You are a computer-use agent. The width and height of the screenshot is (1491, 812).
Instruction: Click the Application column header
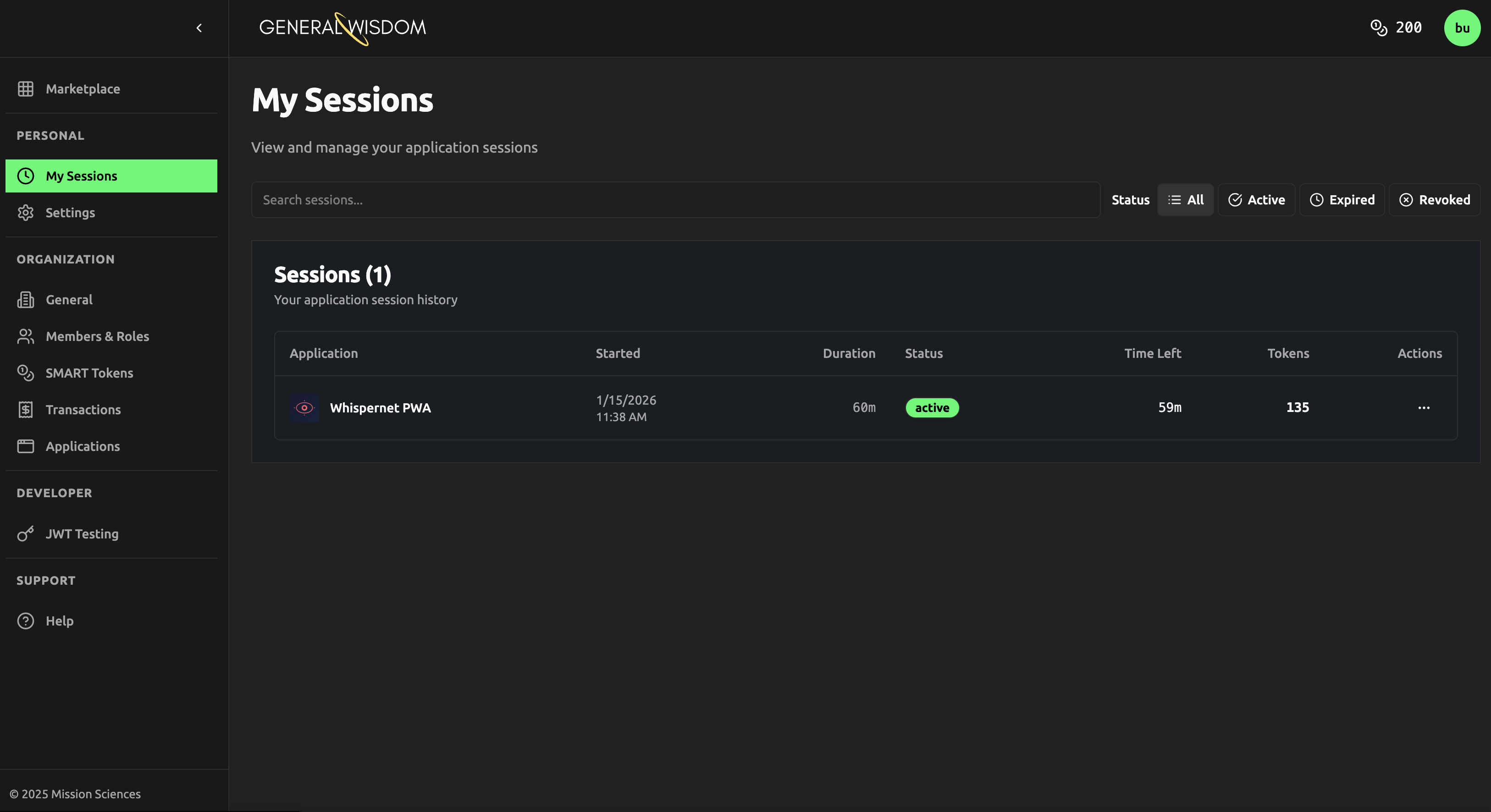[324, 353]
